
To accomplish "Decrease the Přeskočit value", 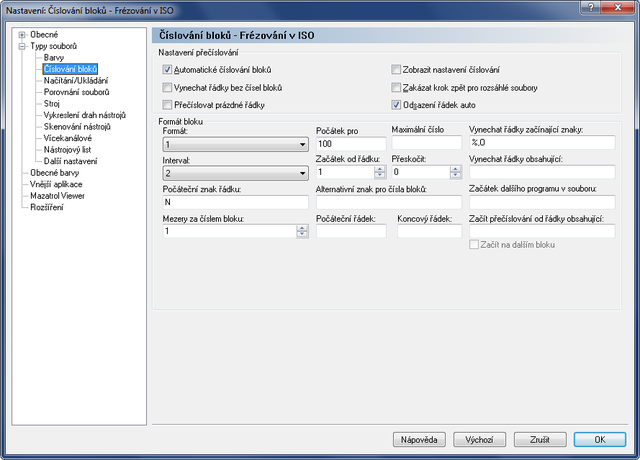I will (x=455, y=176).
